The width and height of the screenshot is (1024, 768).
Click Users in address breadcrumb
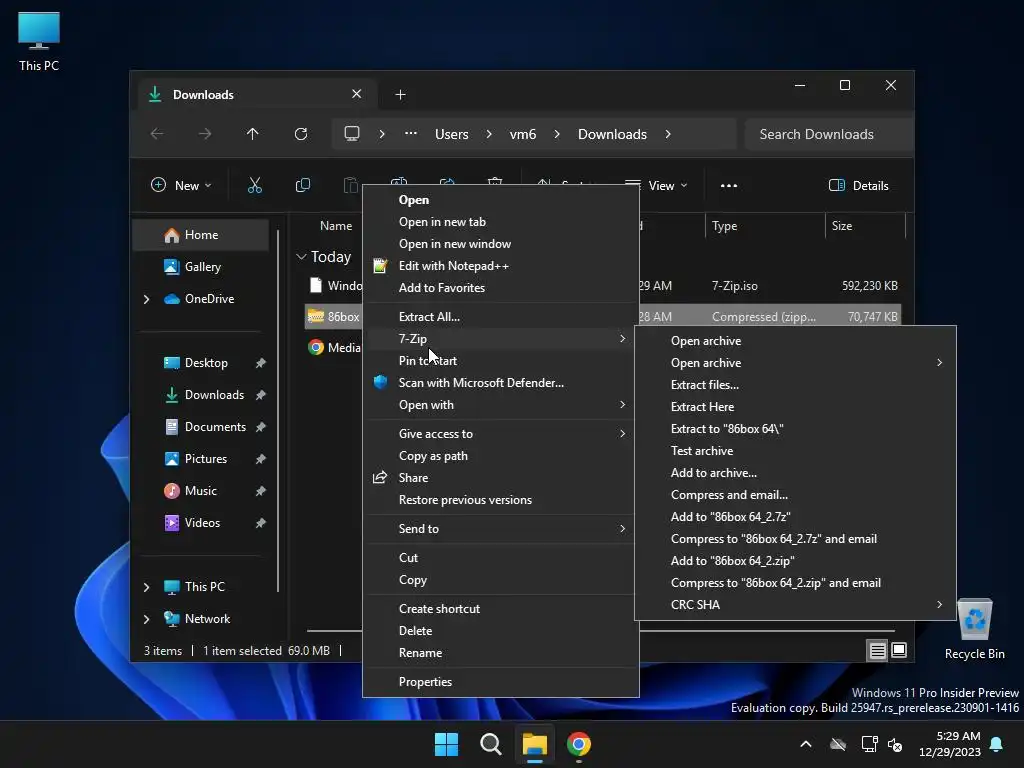451,134
